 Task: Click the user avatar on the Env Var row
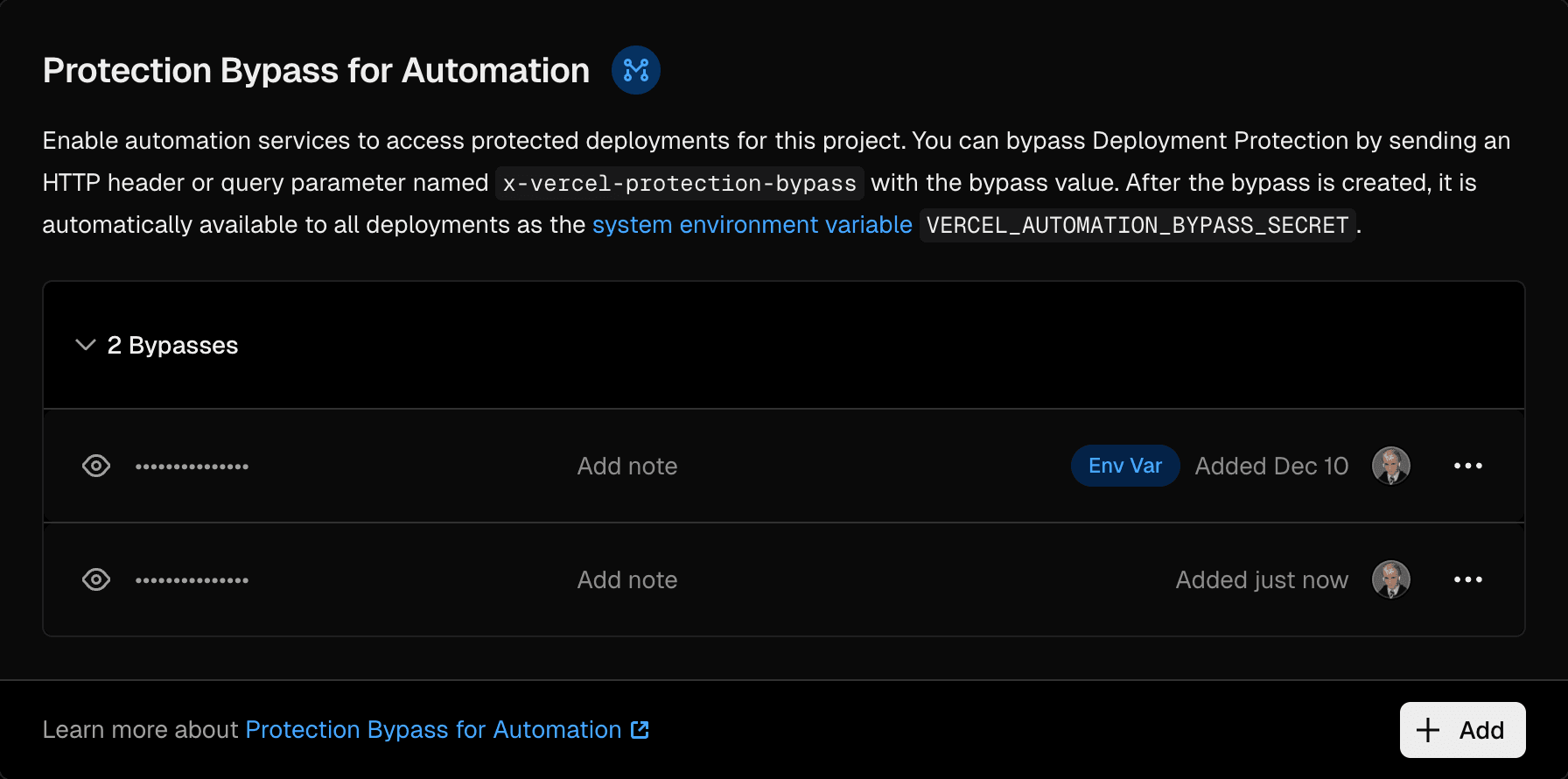[x=1390, y=466]
